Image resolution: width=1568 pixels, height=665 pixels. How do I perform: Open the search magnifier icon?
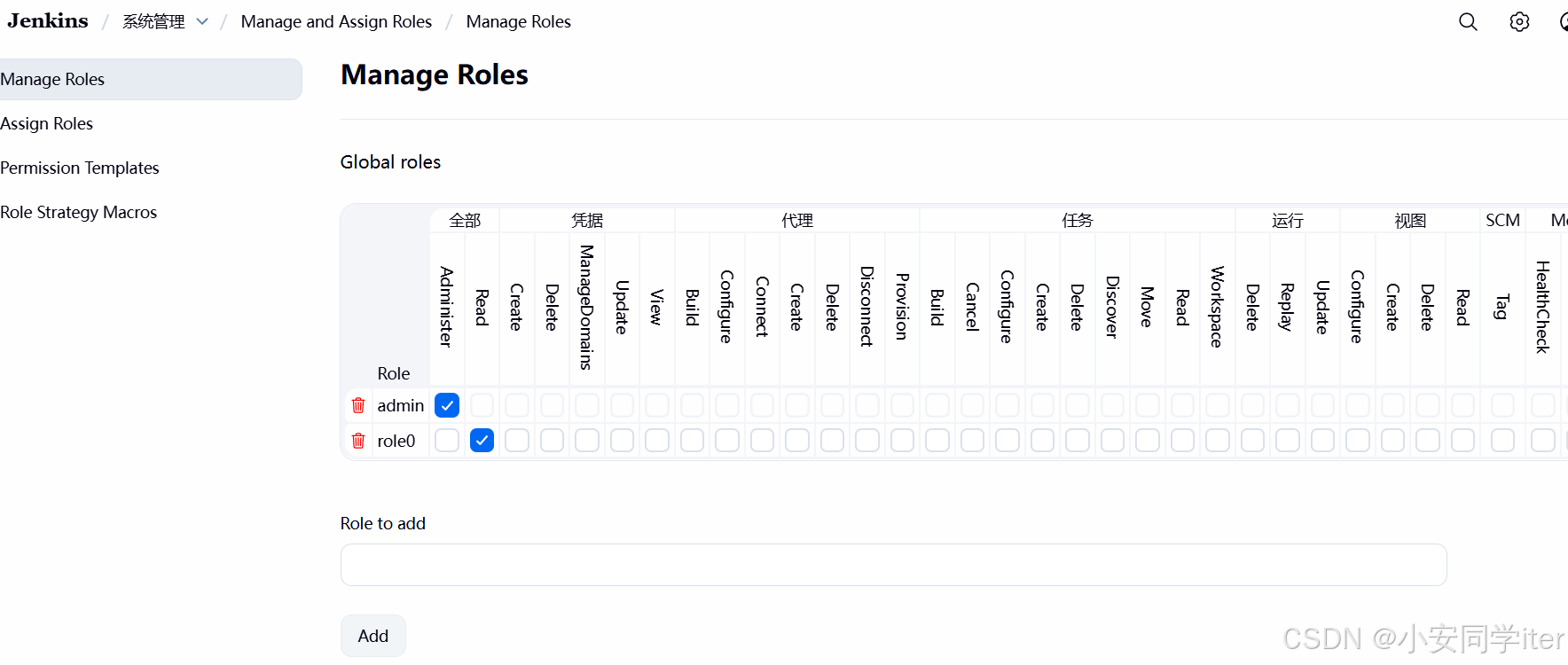point(1468,22)
